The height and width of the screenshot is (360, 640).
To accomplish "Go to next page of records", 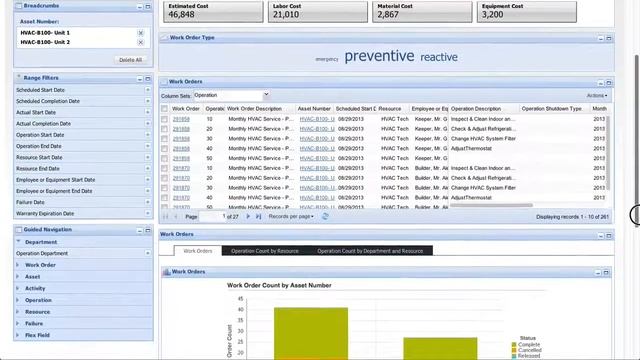I will tap(248, 216).
